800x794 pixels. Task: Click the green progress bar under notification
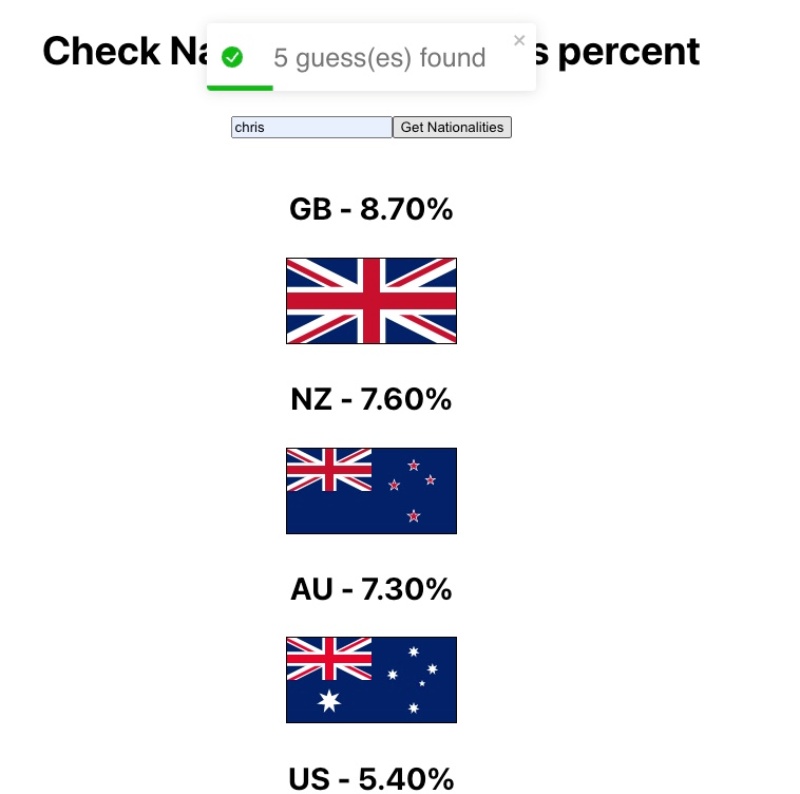coord(239,86)
